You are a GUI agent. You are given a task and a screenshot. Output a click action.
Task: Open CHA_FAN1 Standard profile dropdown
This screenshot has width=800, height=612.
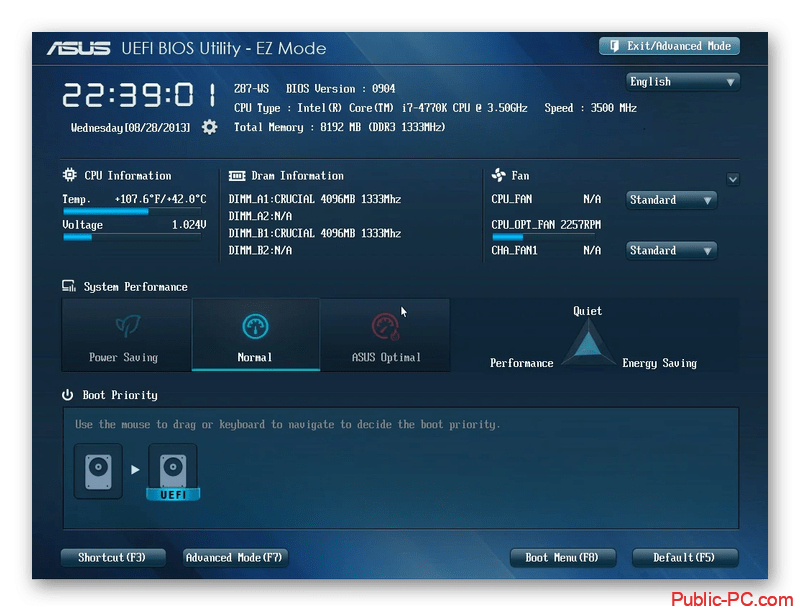pyautogui.click(x=671, y=250)
